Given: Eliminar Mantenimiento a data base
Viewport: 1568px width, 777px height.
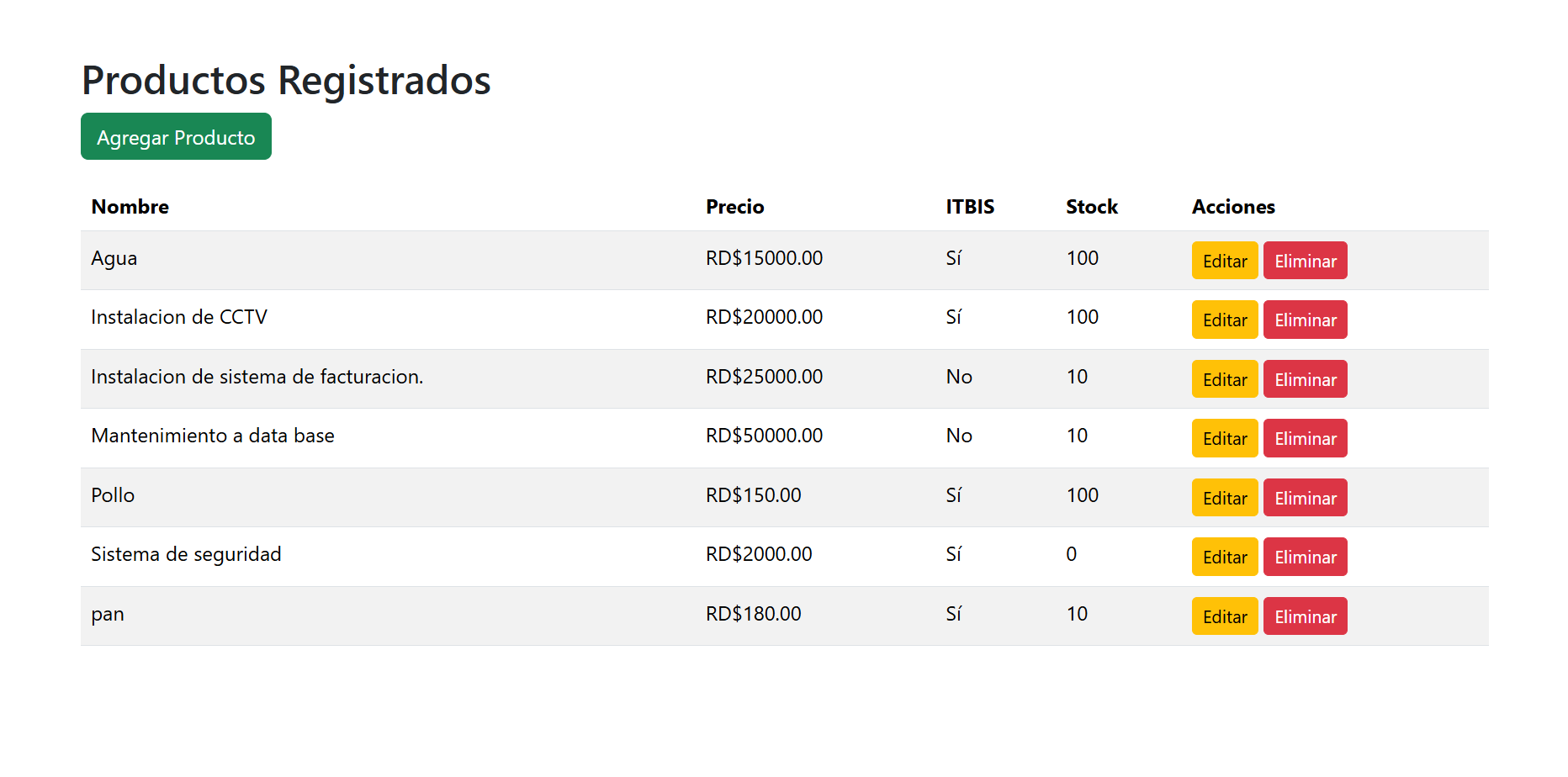Looking at the screenshot, I should point(1305,438).
